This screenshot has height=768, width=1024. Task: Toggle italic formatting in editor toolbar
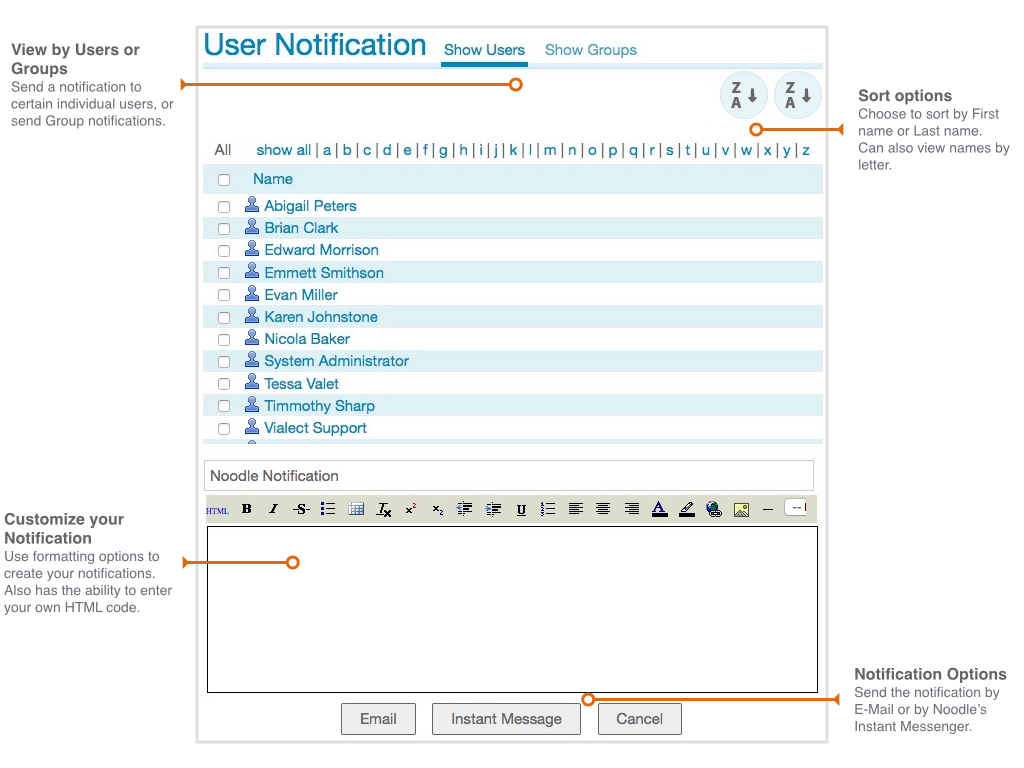click(x=273, y=509)
